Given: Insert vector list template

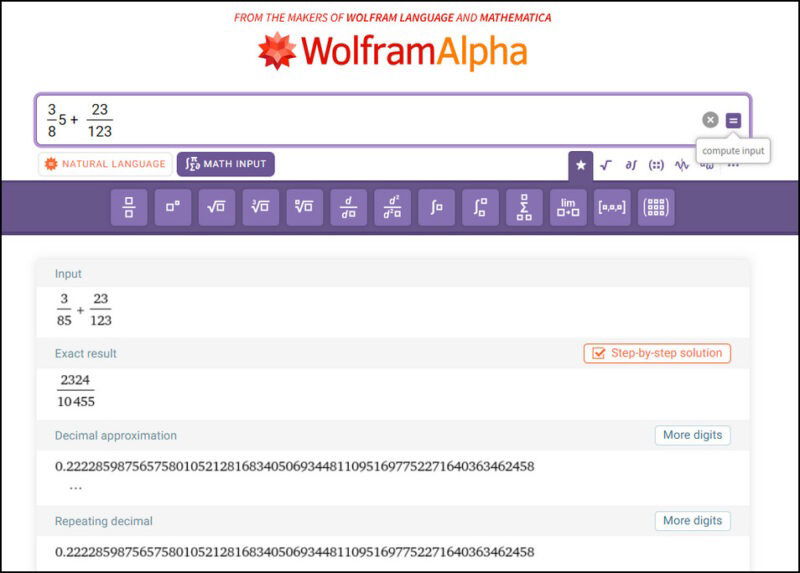Looking at the screenshot, I should click(612, 207).
